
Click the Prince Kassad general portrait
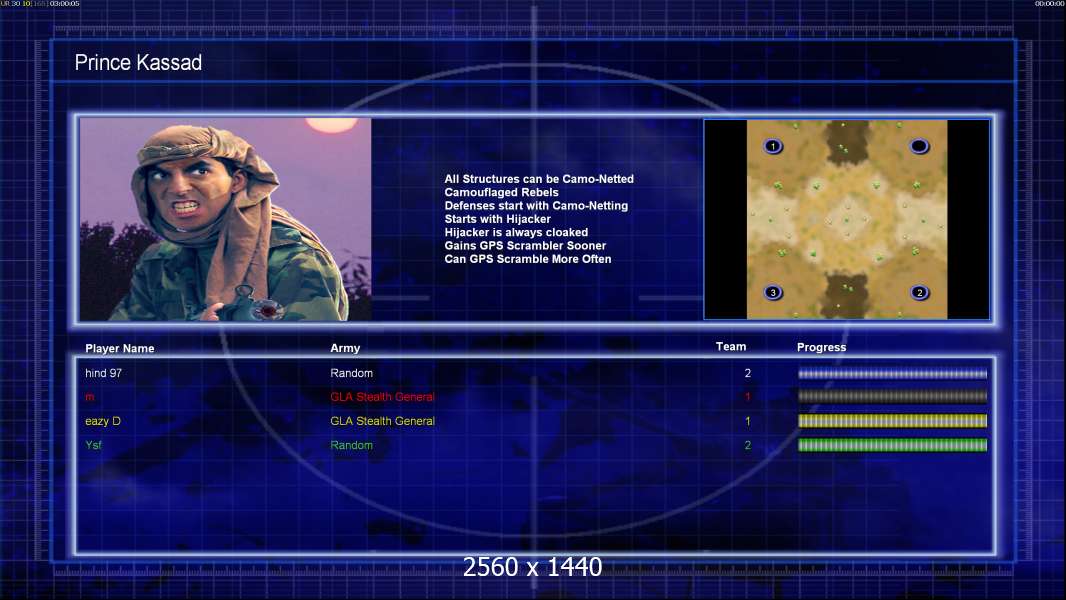(226, 219)
